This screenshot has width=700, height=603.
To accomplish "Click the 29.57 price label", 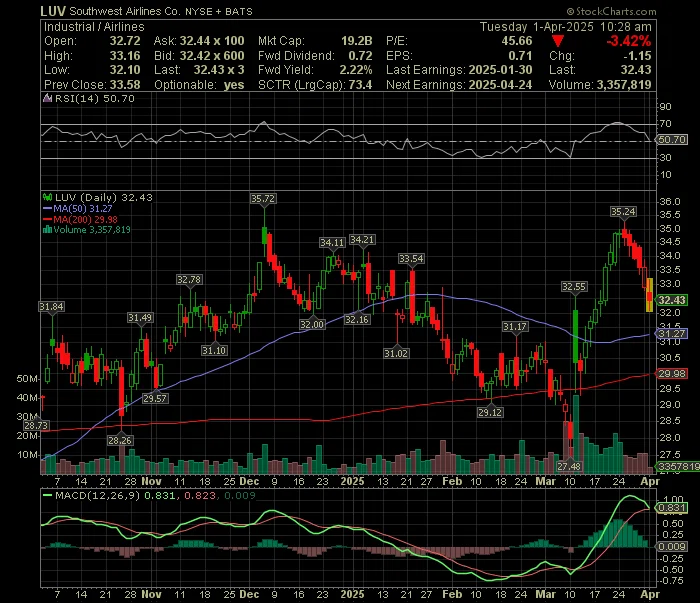I will point(155,399).
